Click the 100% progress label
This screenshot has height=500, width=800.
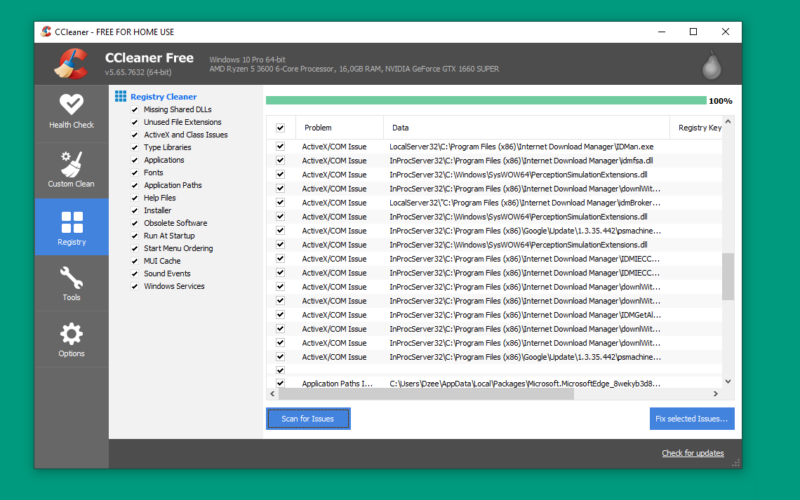pyautogui.click(x=720, y=101)
